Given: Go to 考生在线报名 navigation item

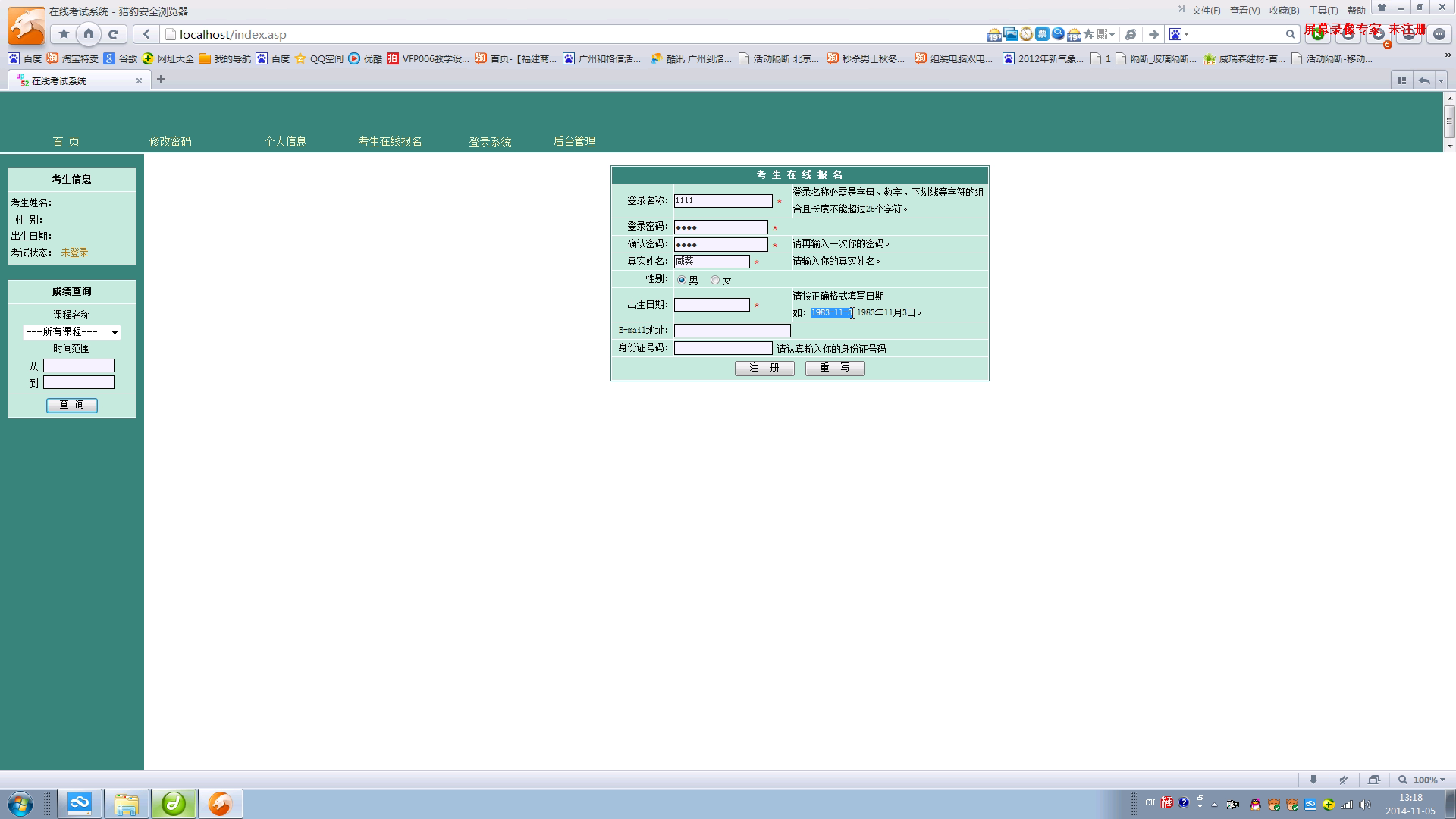Looking at the screenshot, I should (390, 141).
